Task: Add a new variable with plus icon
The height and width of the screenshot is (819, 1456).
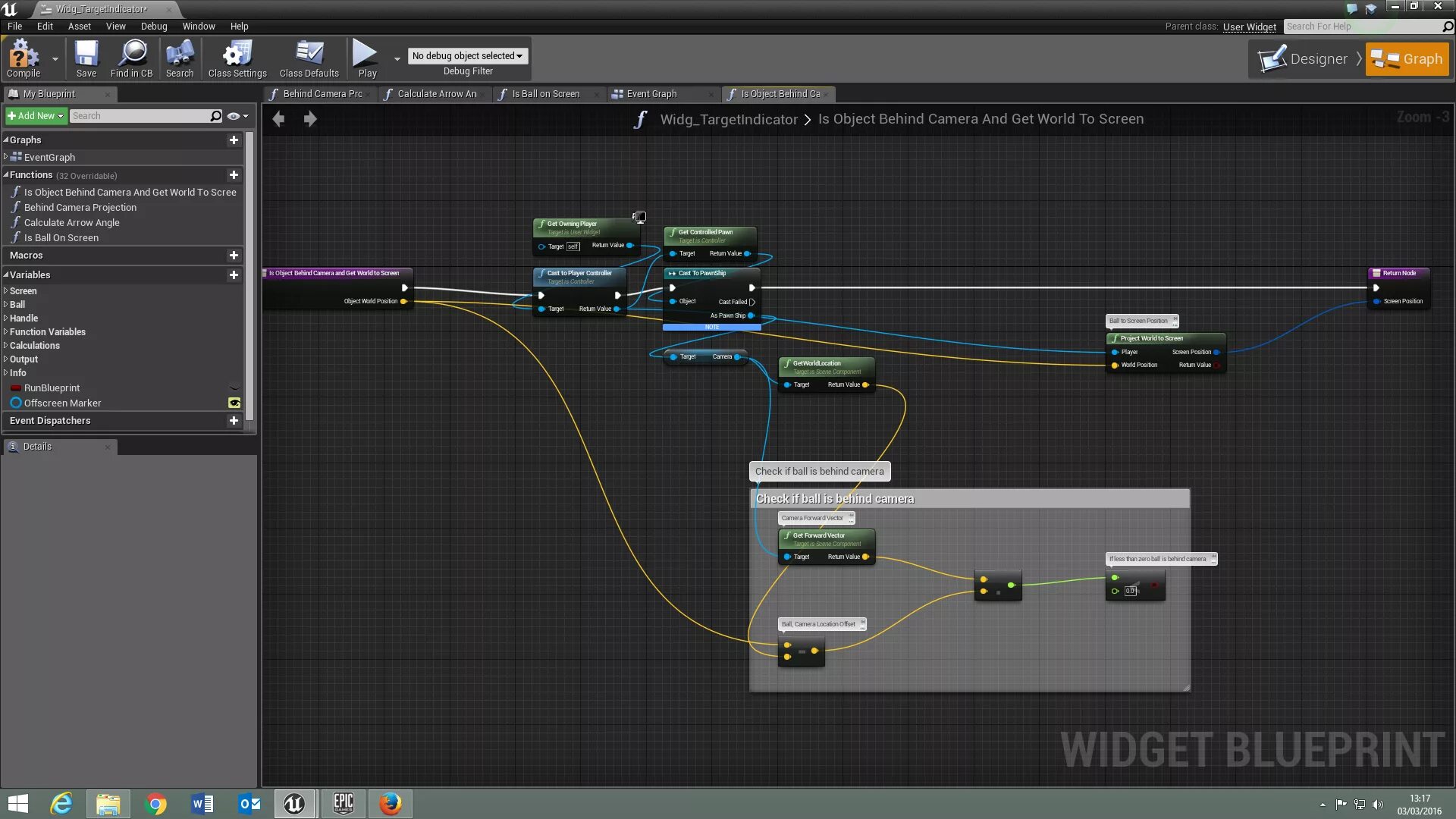Action: click(x=234, y=275)
